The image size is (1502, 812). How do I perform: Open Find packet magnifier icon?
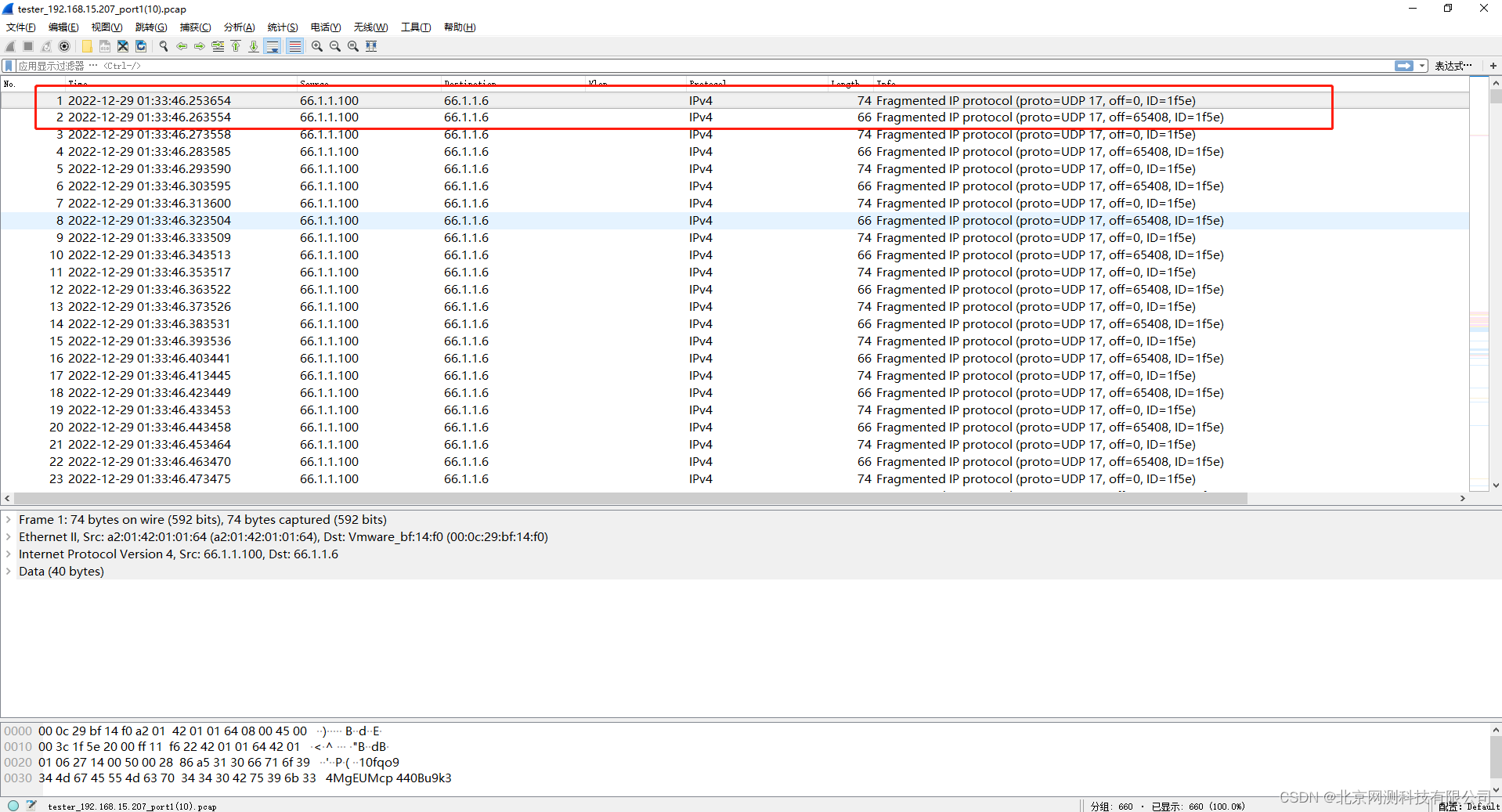(x=164, y=46)
